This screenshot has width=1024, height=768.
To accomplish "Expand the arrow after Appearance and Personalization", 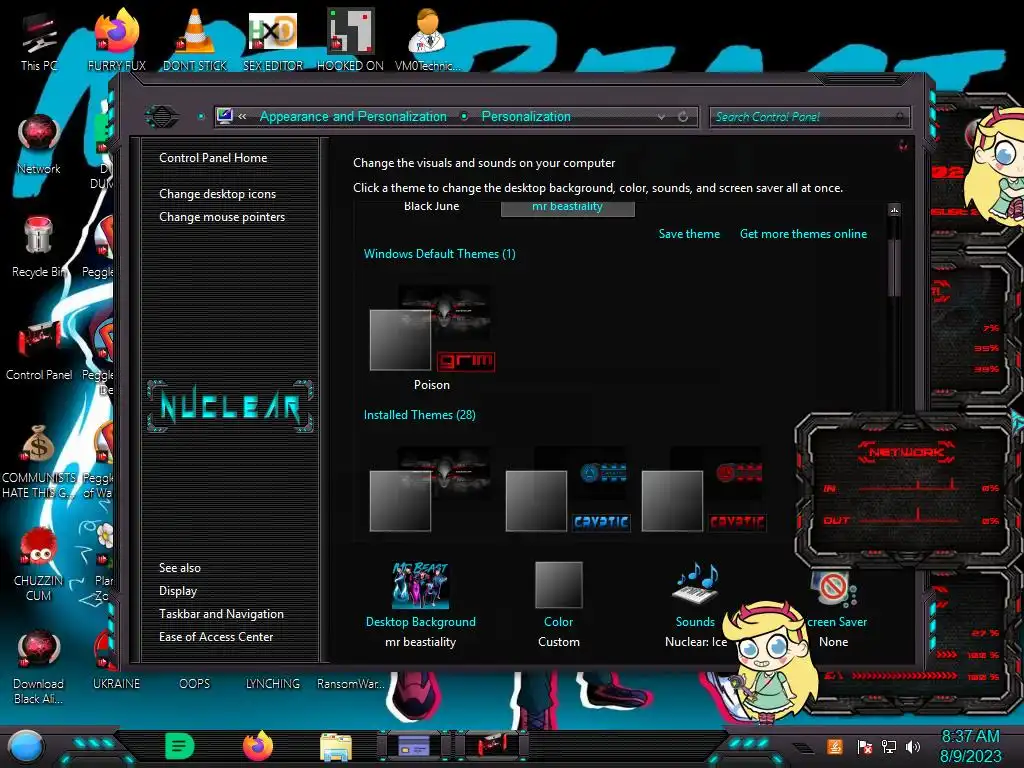I will point(464,116).
